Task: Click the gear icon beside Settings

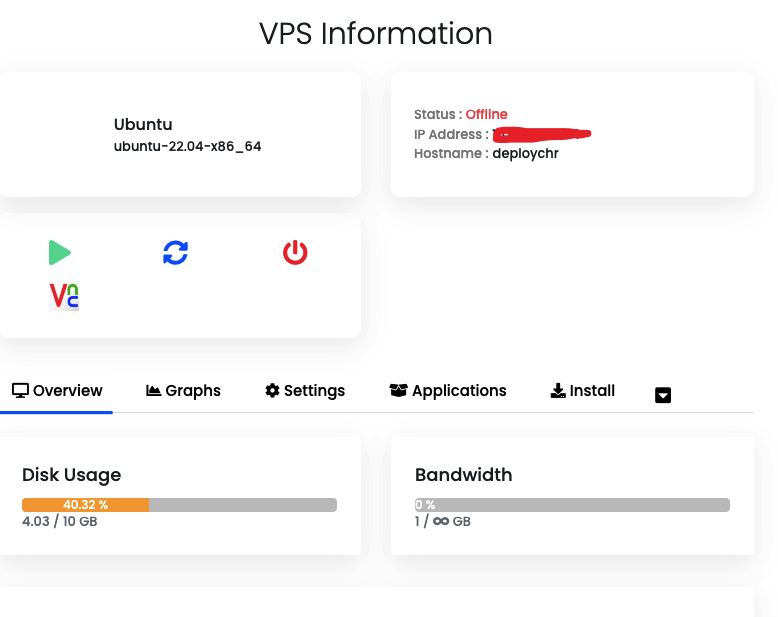Action: (x=272, y=391)
